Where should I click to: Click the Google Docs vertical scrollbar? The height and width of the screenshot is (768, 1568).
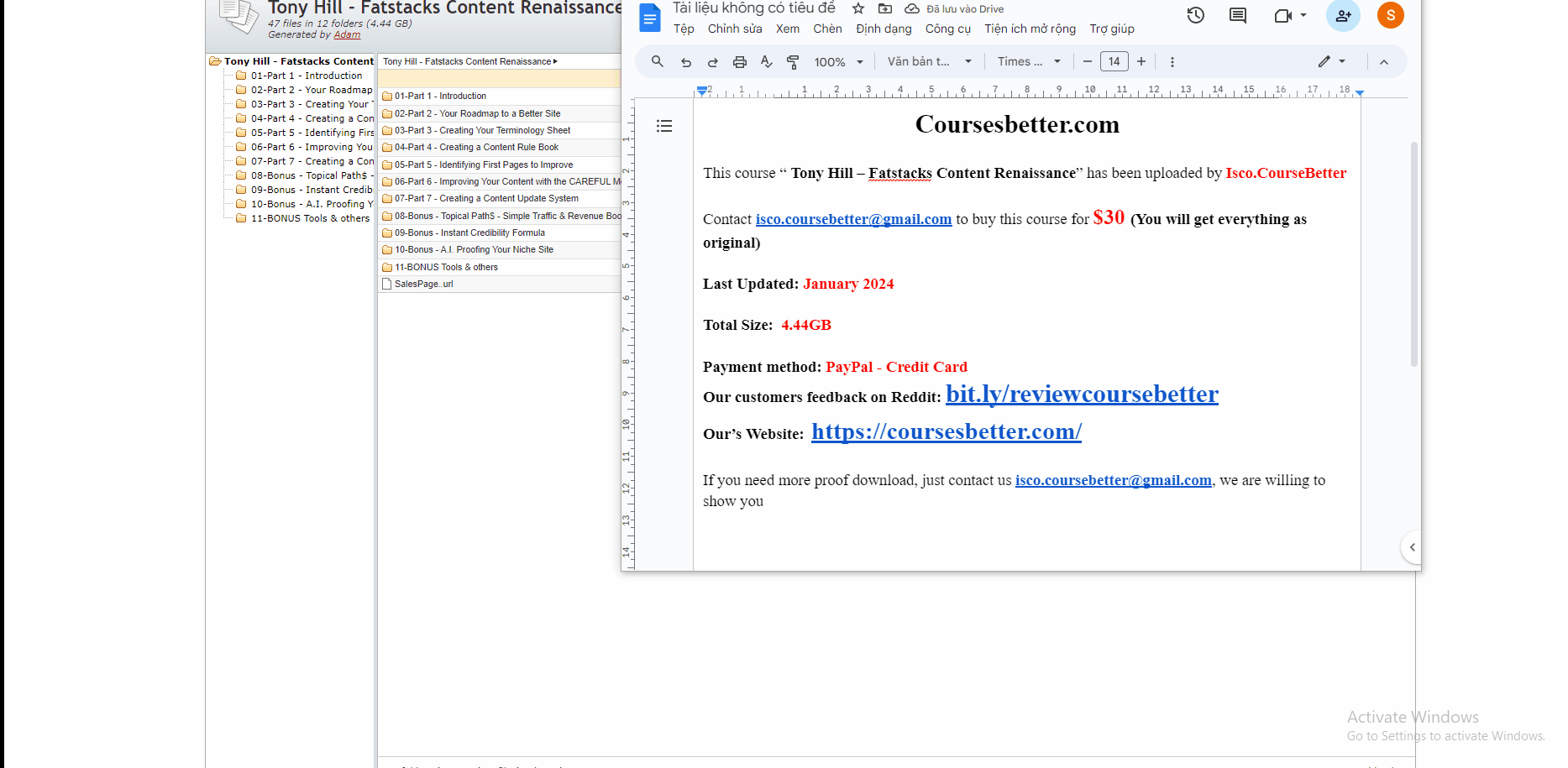click(x=1414, y=253)
